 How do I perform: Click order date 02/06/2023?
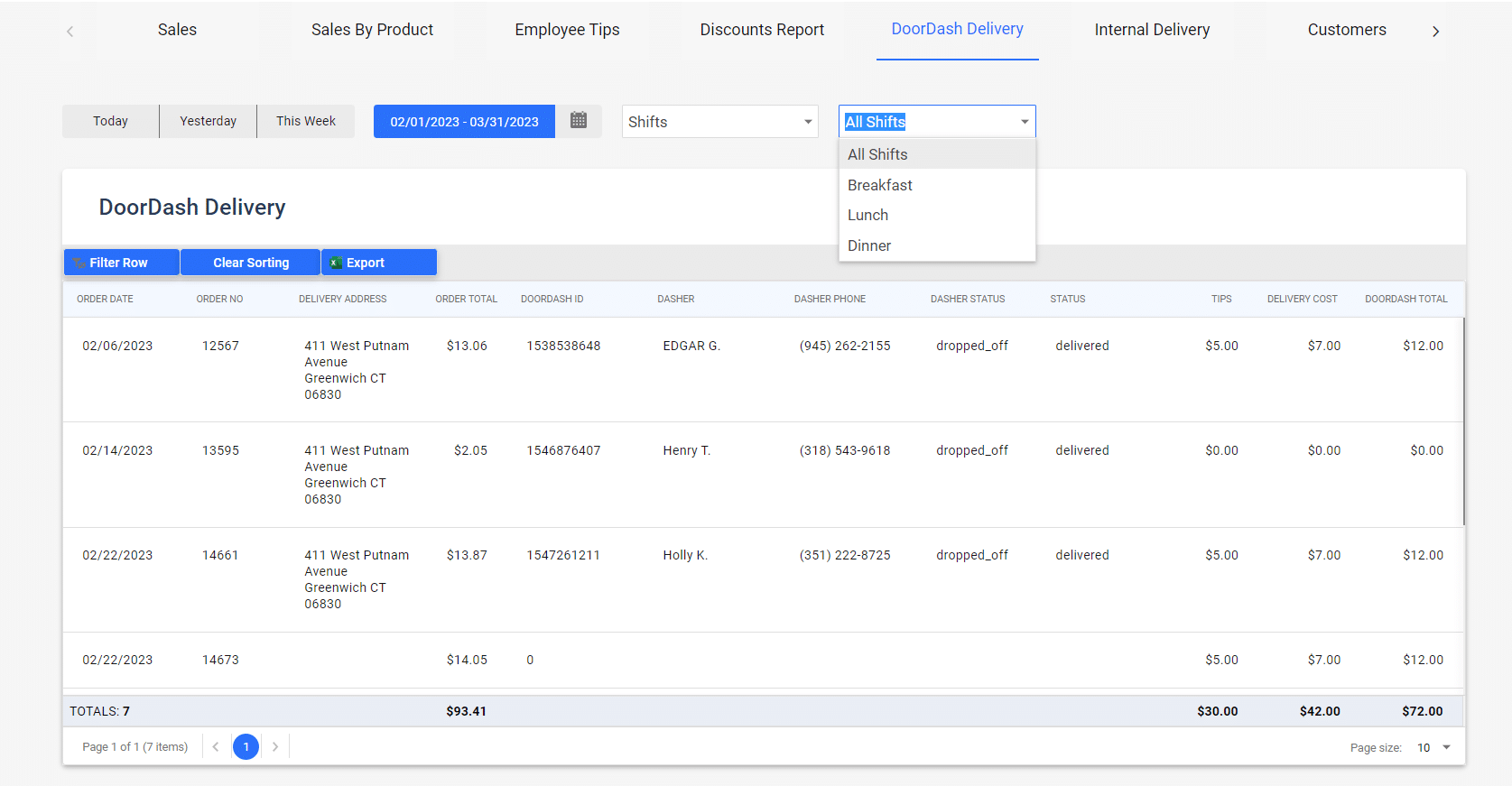[x=117, y=346]
